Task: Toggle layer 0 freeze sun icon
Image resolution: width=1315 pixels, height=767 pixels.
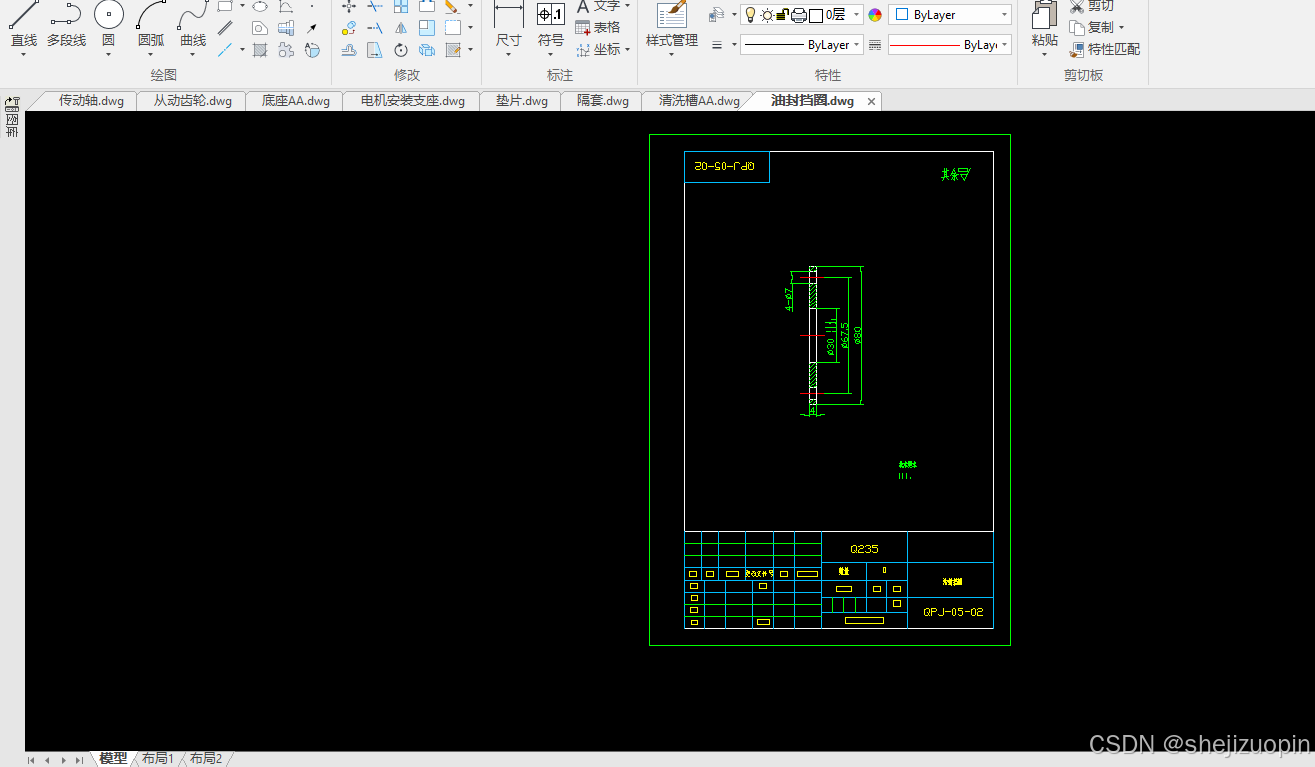Action: tap(767, 15)
